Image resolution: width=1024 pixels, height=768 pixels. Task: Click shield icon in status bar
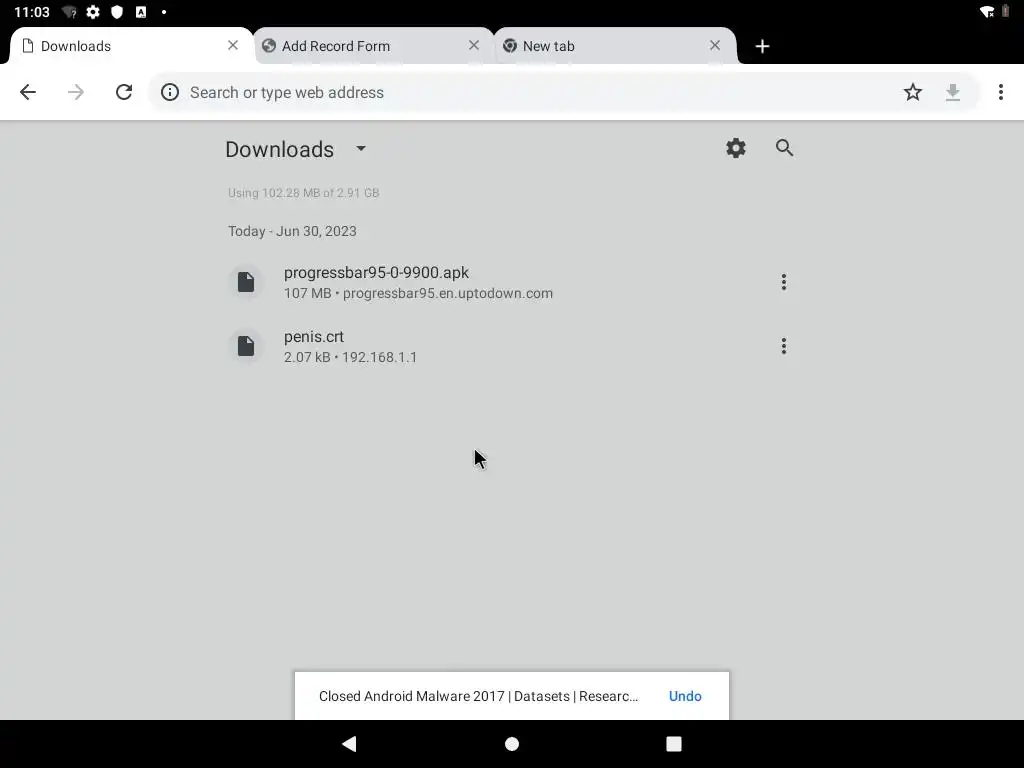click(x=117, y=12)
